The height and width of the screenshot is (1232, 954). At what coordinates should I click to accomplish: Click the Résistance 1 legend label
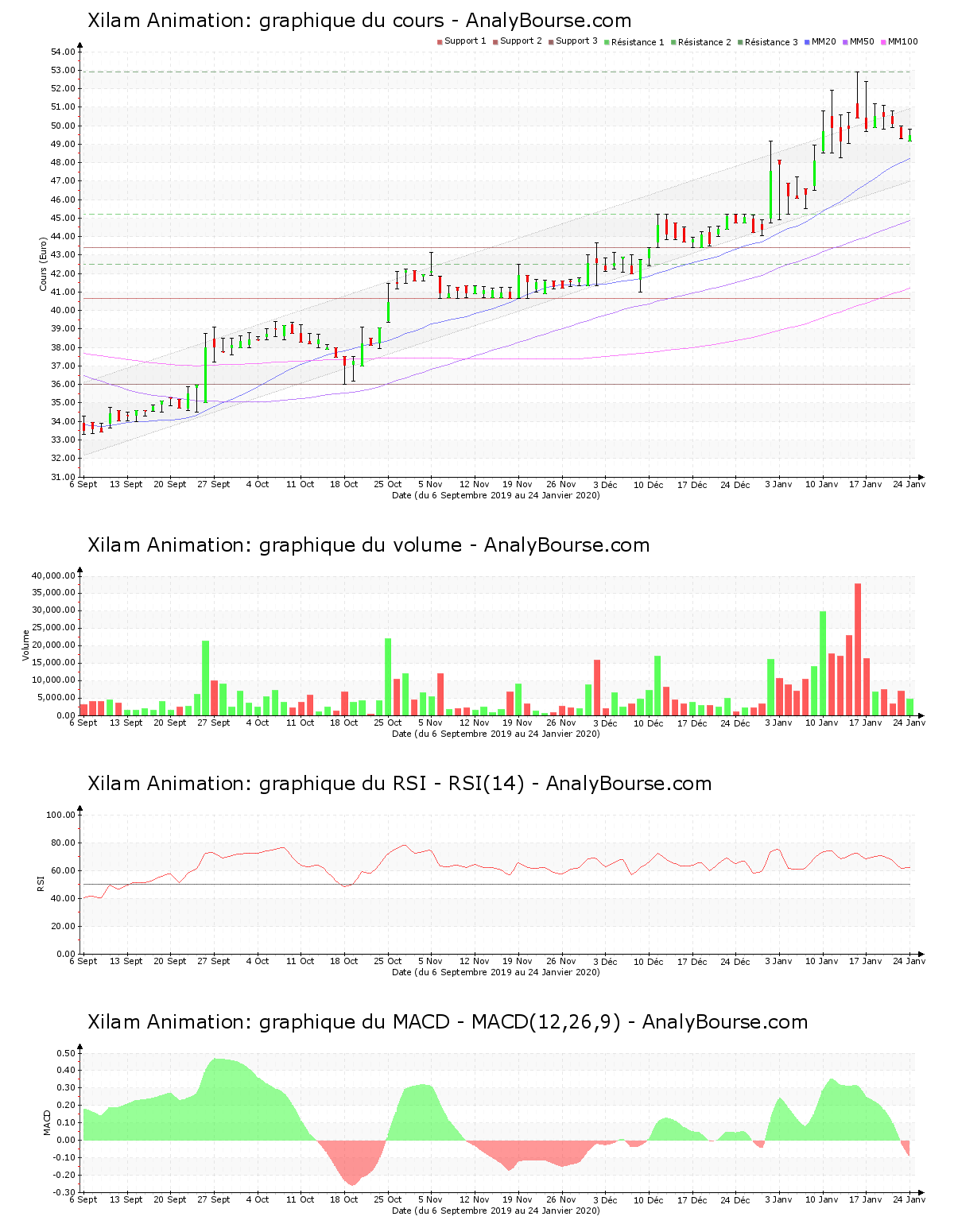click(638, 42)
